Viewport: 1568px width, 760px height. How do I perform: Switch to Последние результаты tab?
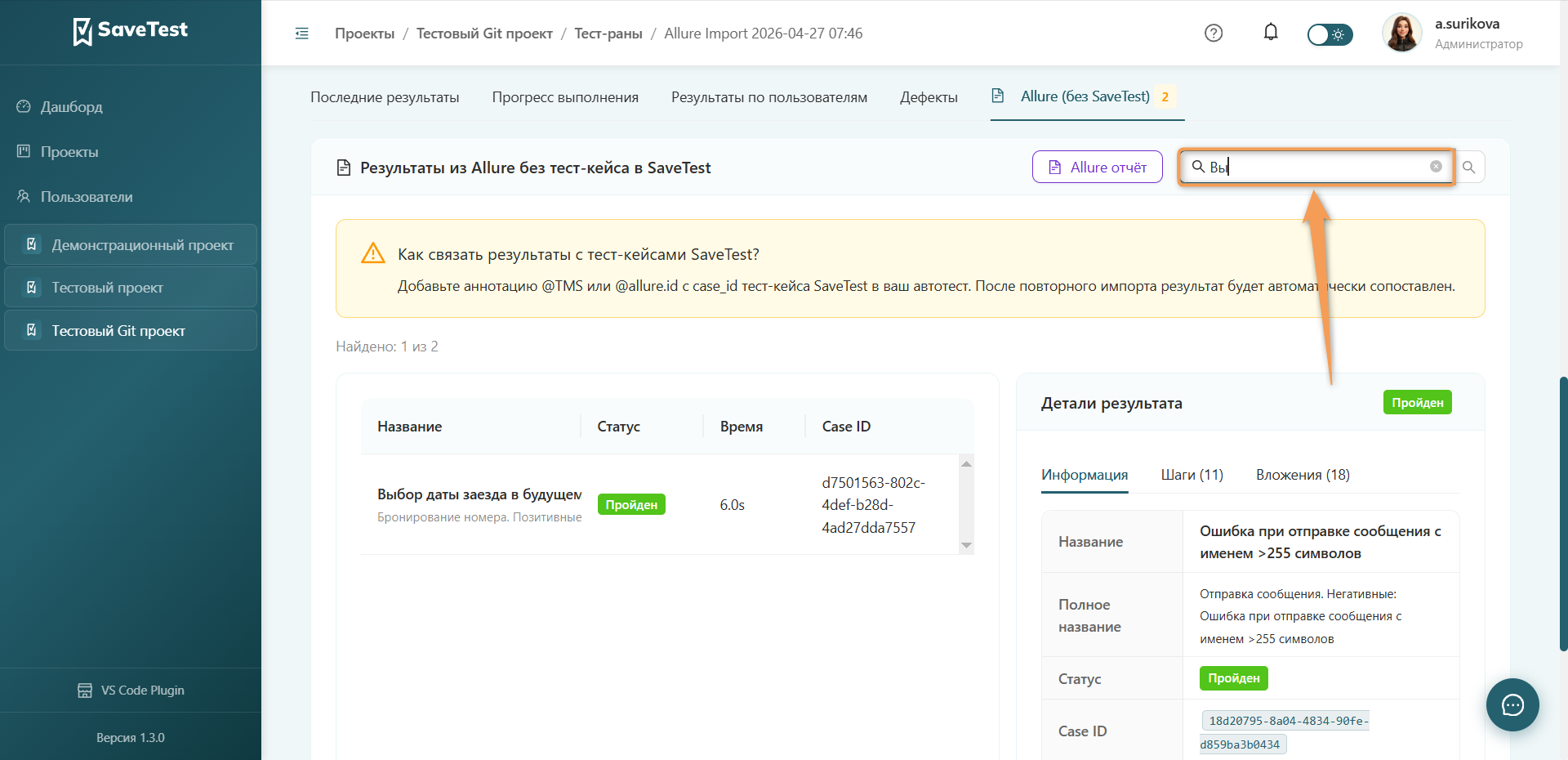[385, 97]
